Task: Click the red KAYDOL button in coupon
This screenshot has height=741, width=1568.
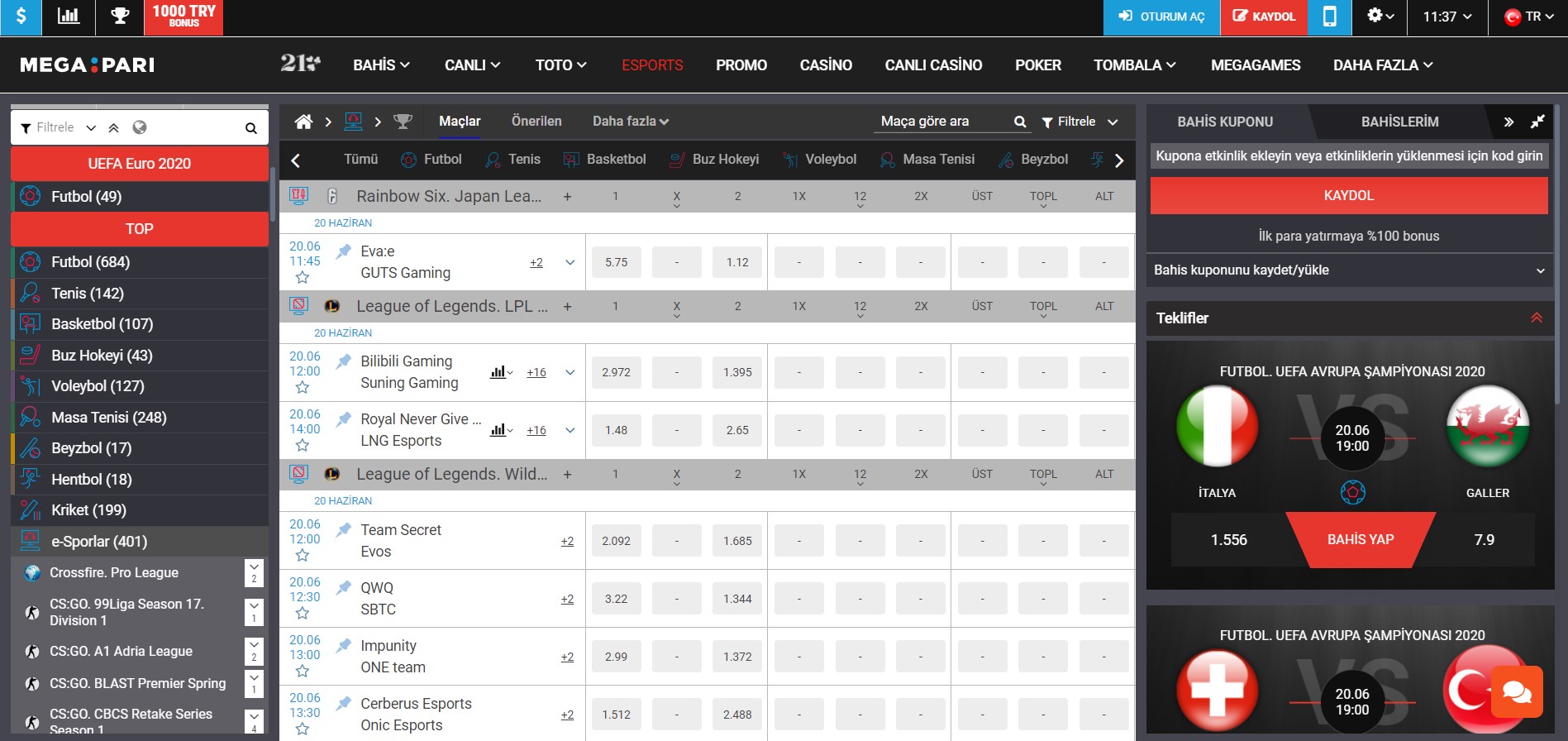Action: 1349,196
